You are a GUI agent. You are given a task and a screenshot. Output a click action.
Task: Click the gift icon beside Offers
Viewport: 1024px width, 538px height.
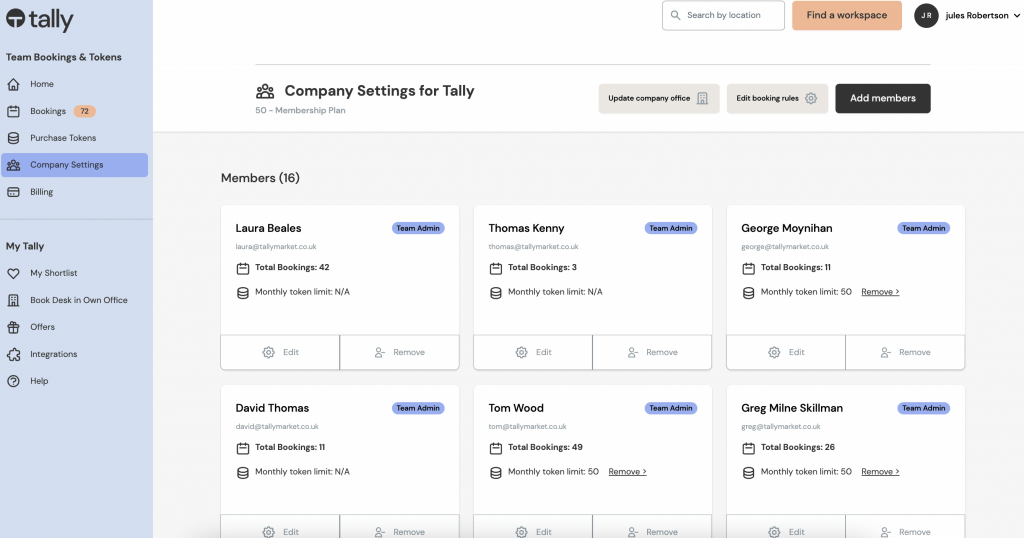13,327
